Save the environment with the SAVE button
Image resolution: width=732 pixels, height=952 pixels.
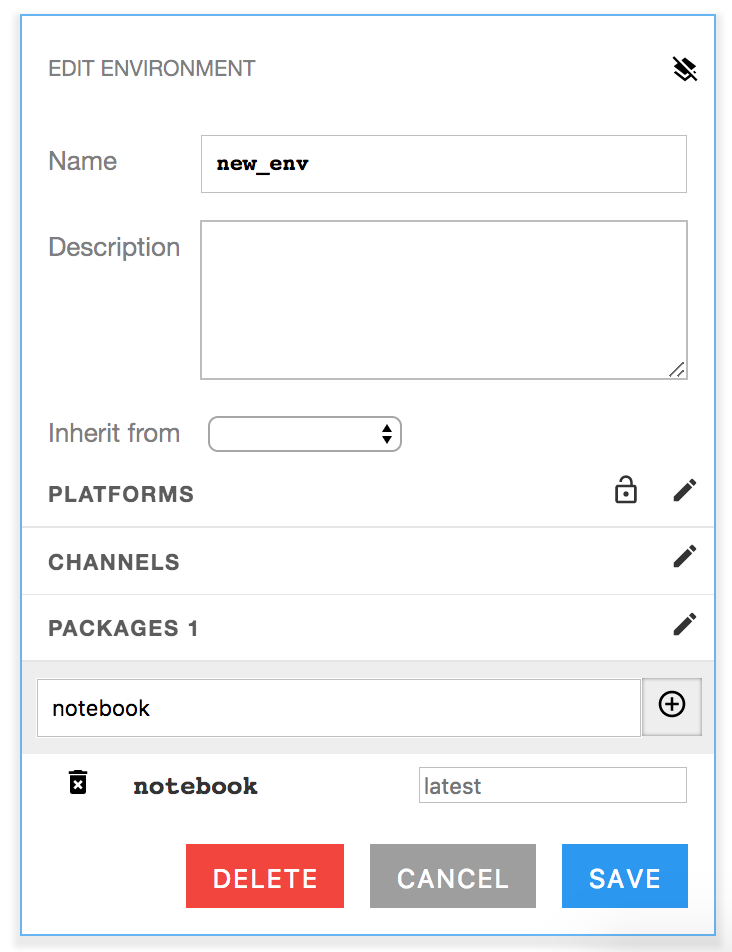coord(625,877)
